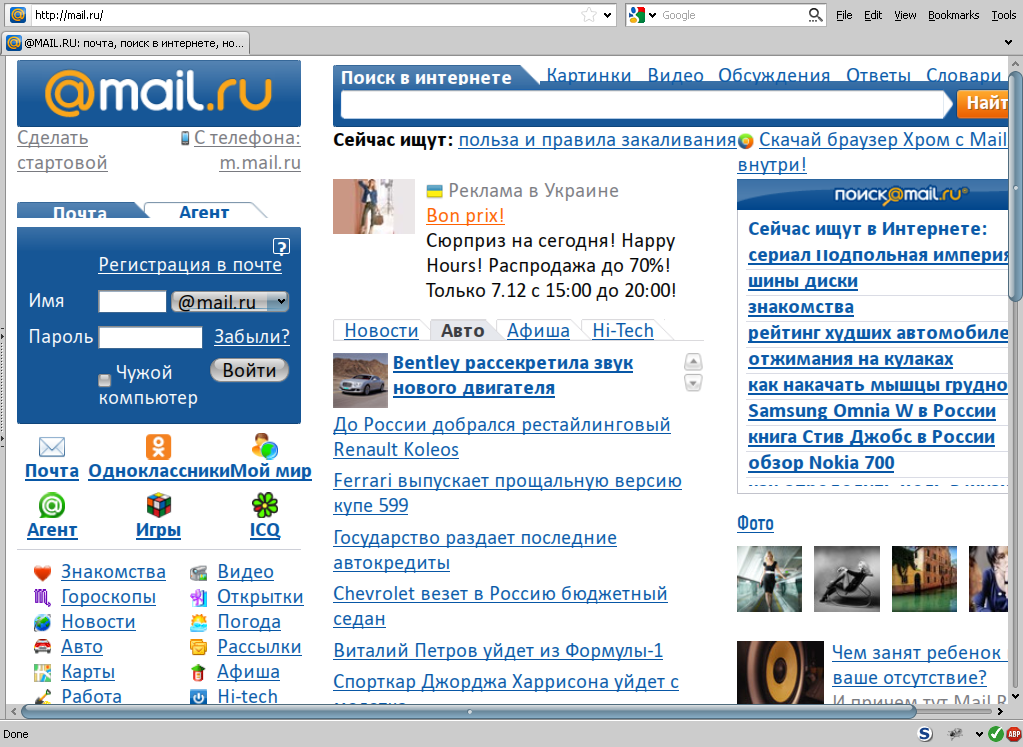The width and height of the screenshot is (1023, 747).
Task: Click the Погода sun-cloud icon
Action: coord(198,622)
